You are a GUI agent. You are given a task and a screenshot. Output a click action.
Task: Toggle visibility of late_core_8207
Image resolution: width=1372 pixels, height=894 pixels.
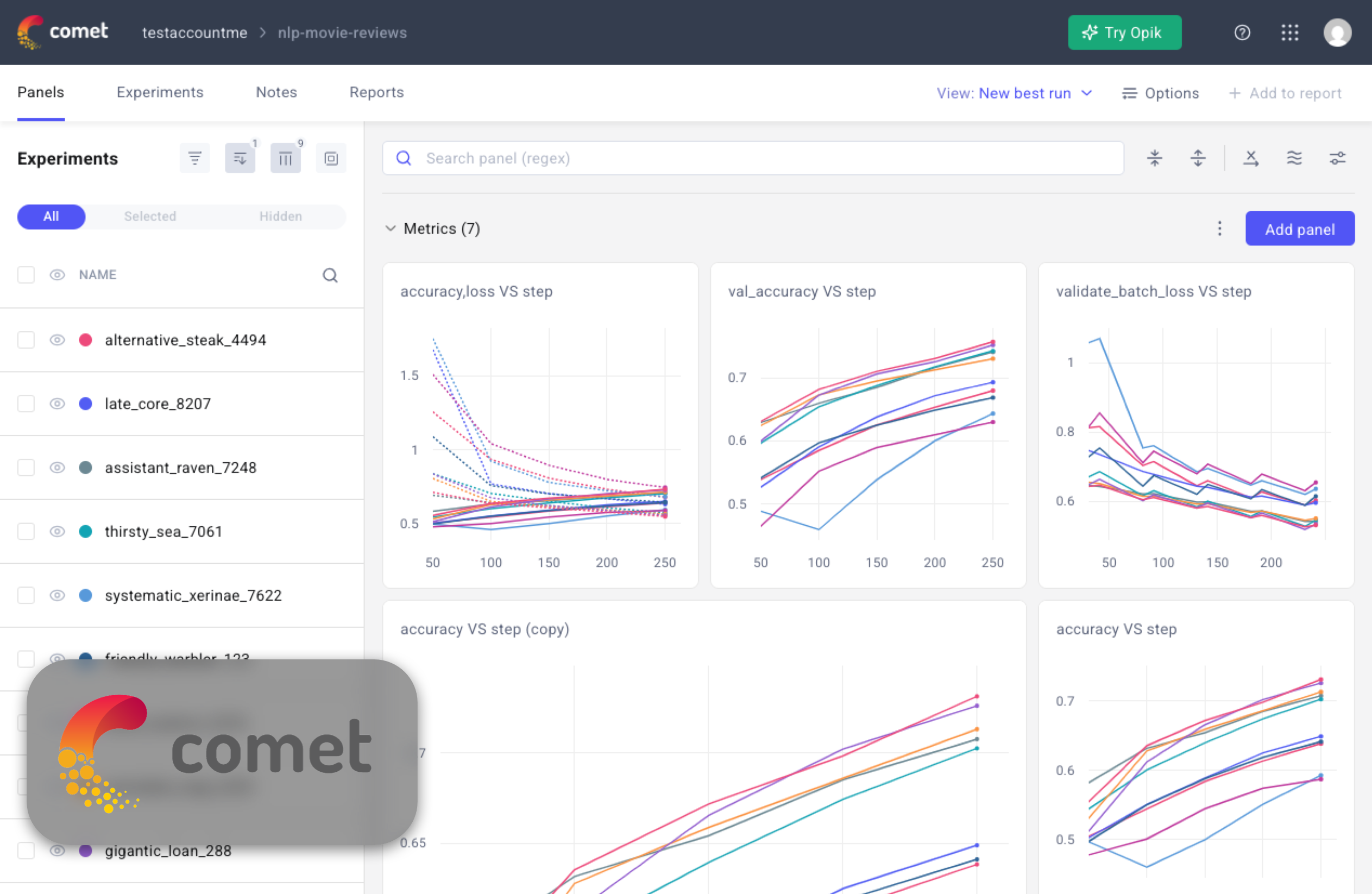(x=57, y=404)
